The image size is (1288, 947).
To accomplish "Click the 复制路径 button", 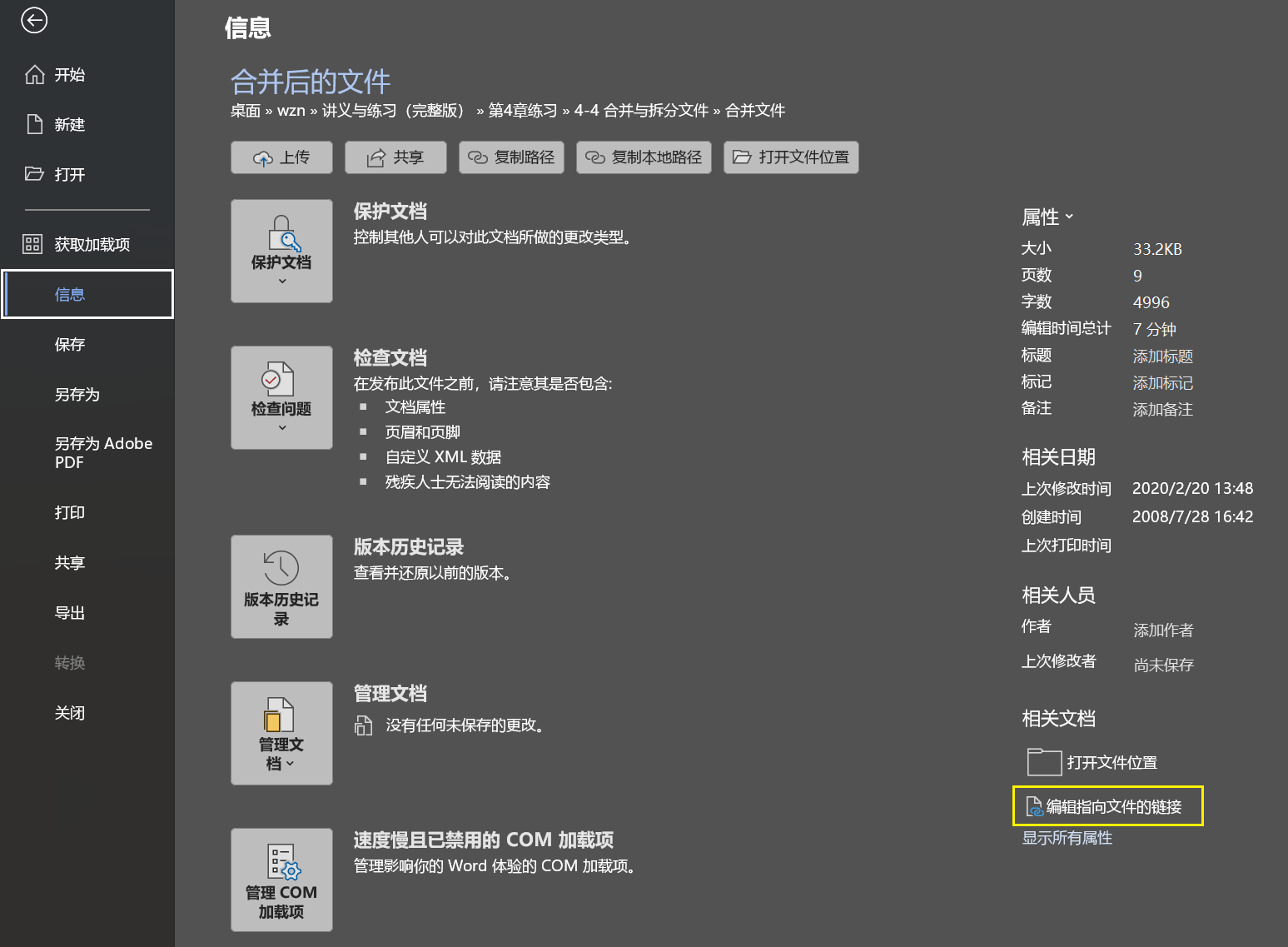I will [x=511, y=157].
